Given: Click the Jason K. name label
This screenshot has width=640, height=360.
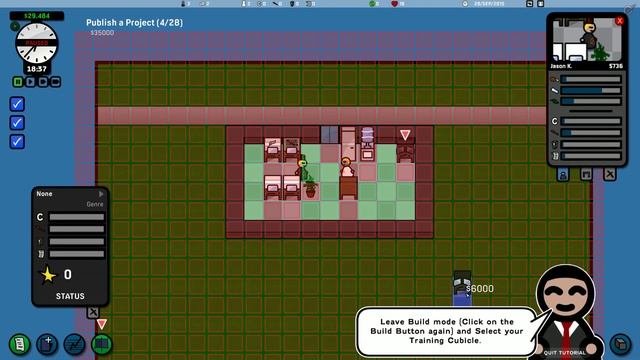Looking at the screenshot, I should point(561,66).
